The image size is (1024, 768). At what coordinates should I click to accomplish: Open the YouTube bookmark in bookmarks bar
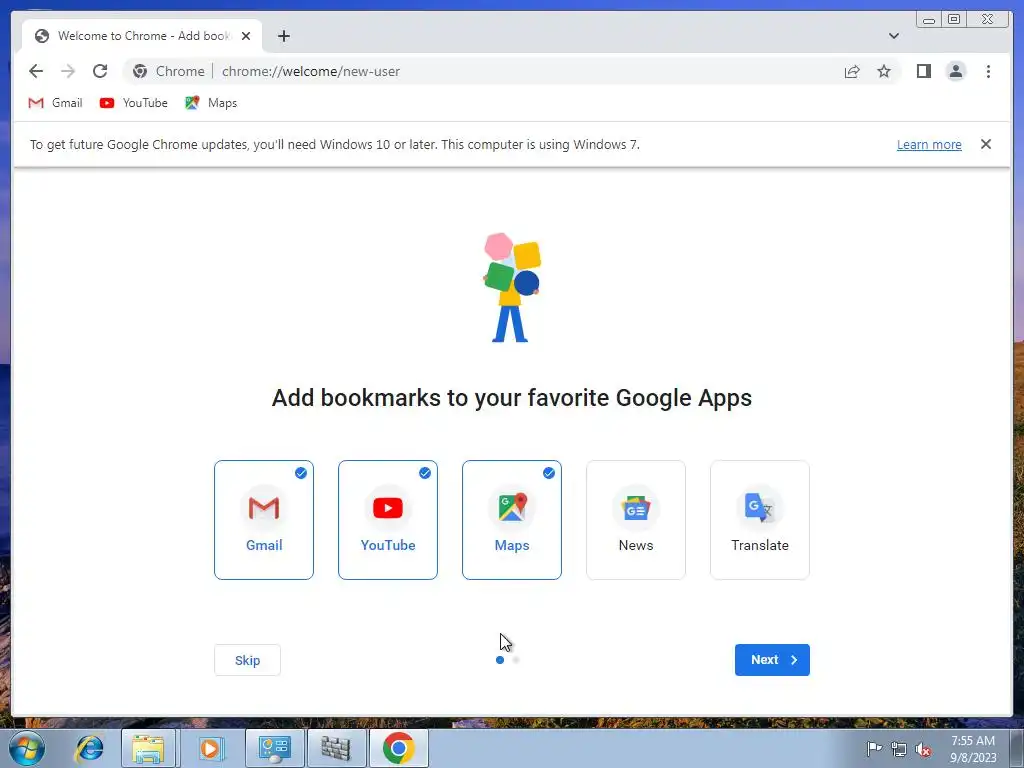[134, 103]
